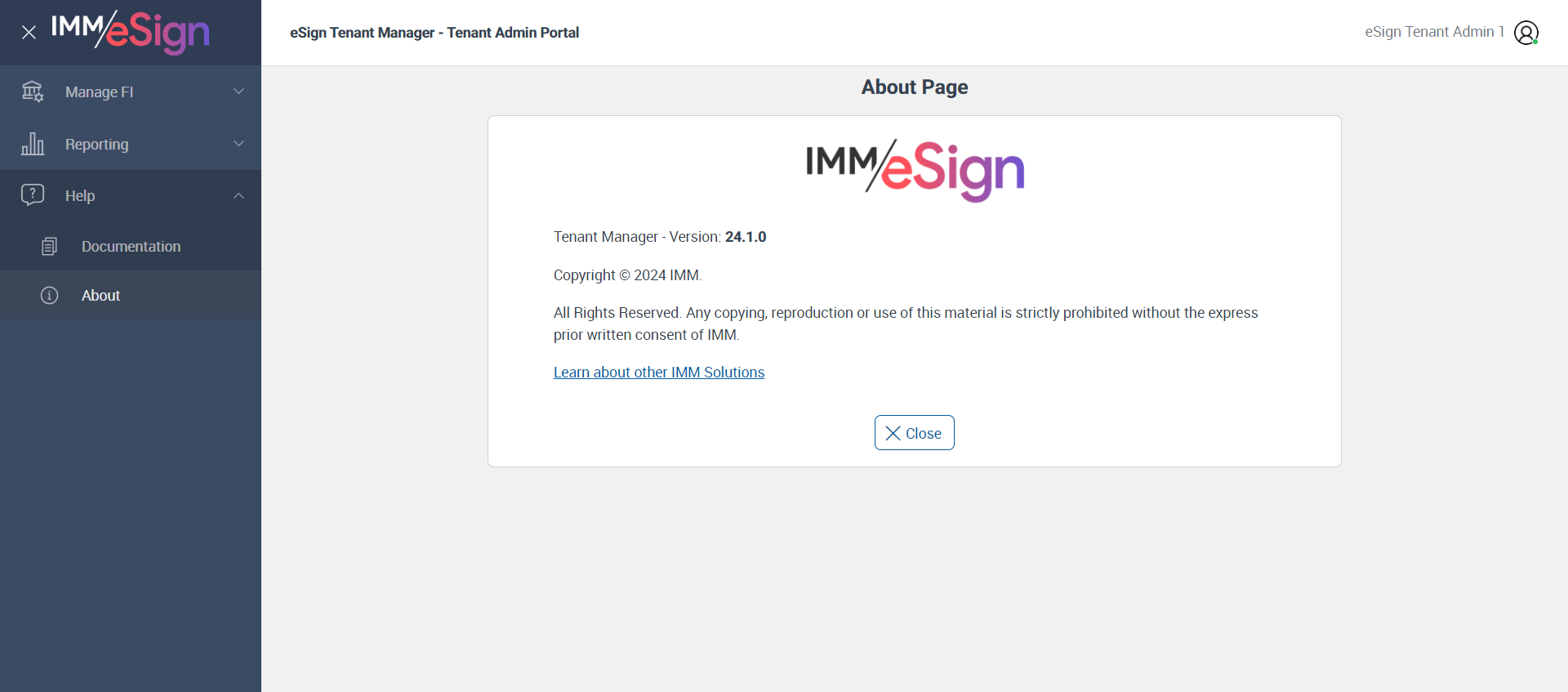Viewport: 1568px width, 692px height.
Task: Click the Documentation page icon
Action: tap(49, 247)
